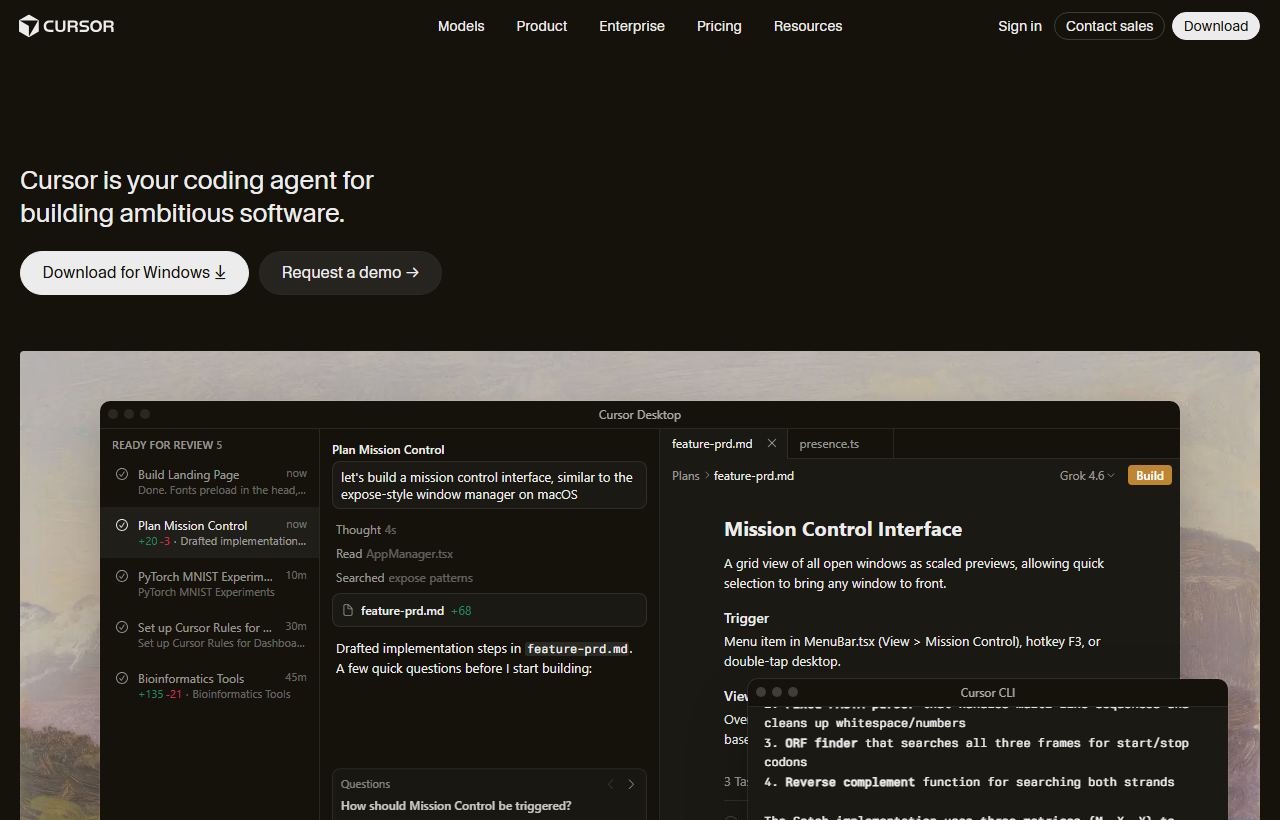
Task: Click check icon beside PyTorch MNIST Experiments
Action: 122,576
